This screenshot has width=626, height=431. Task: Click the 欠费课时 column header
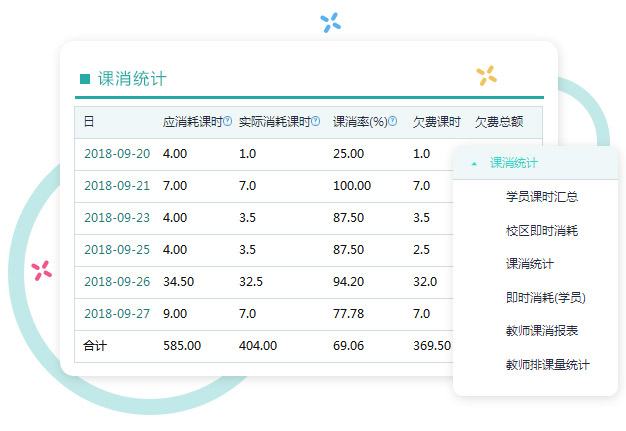click(x=436, y=122)
